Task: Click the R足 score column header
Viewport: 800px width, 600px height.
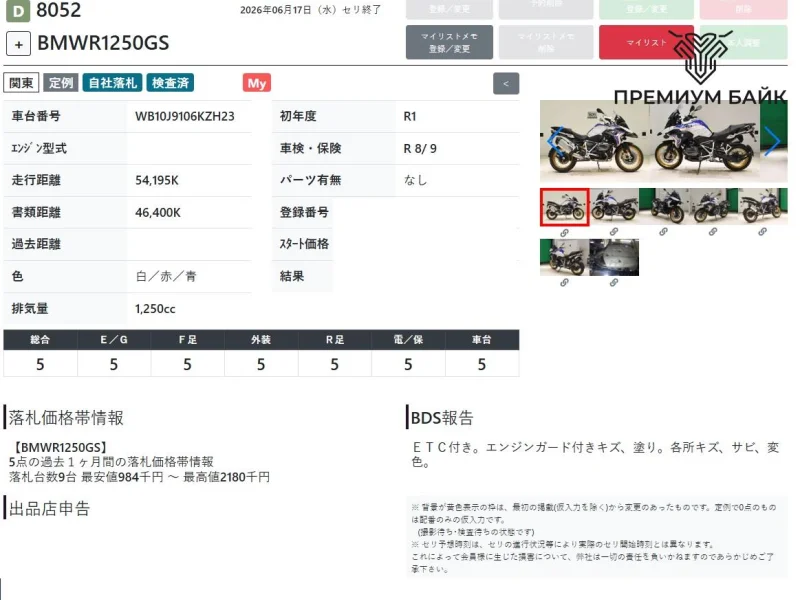Action: [335, 340]
